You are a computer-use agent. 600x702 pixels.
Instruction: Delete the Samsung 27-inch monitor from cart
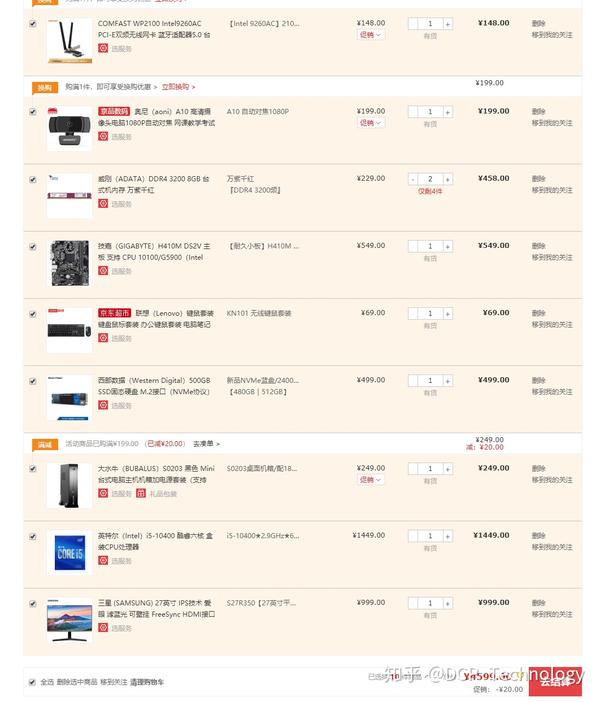538,603
